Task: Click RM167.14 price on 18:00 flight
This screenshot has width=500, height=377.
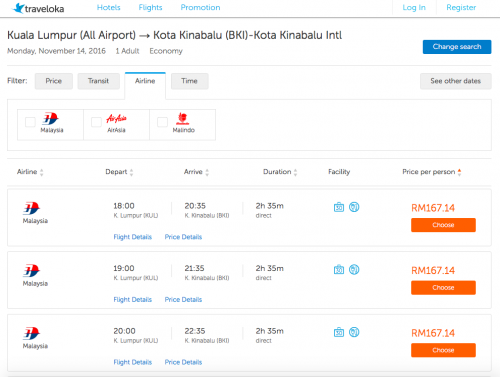Action: (433, 208)
